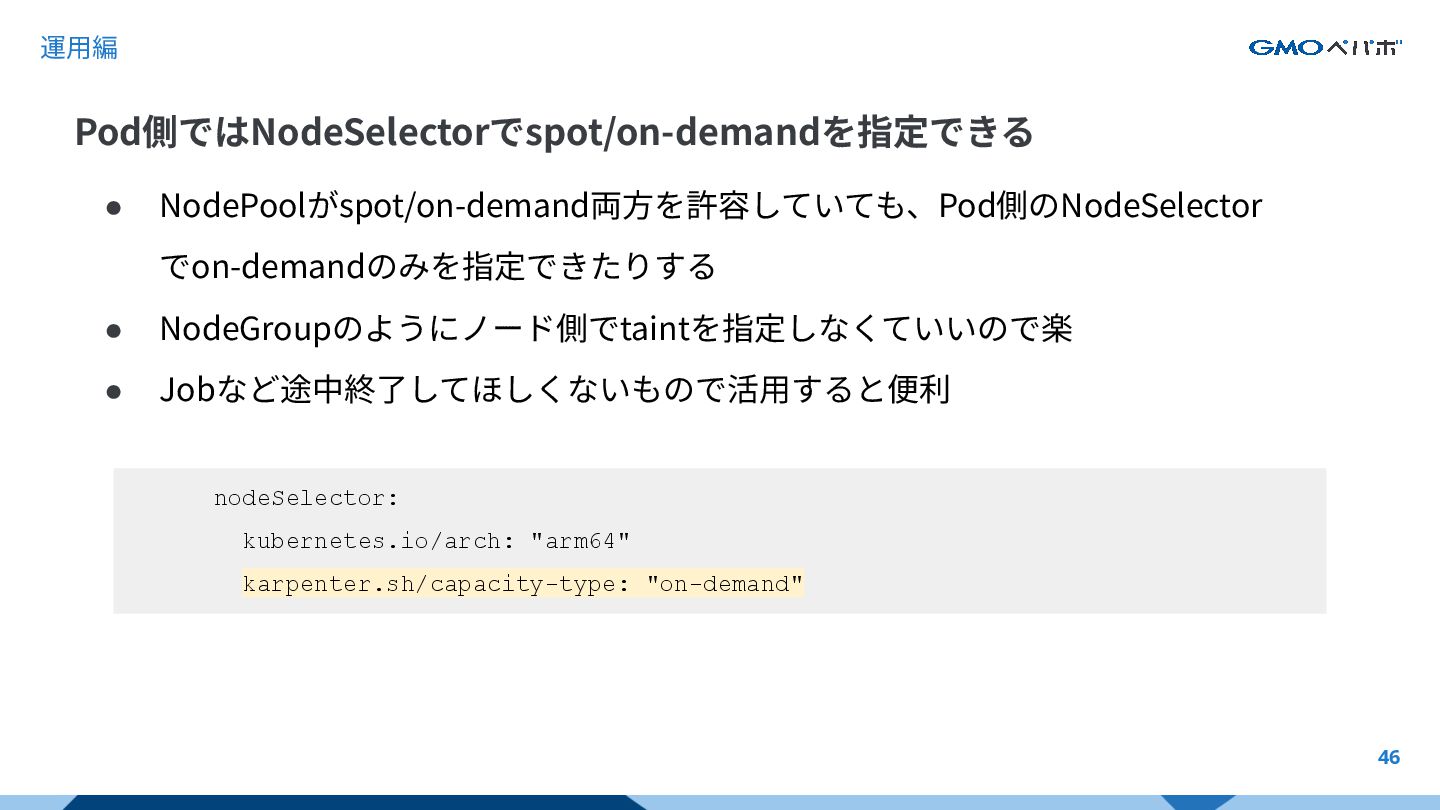This screenshot has width=1440, height=810.
Task: Click the light blue footer stripe
Action: [900, 802]
